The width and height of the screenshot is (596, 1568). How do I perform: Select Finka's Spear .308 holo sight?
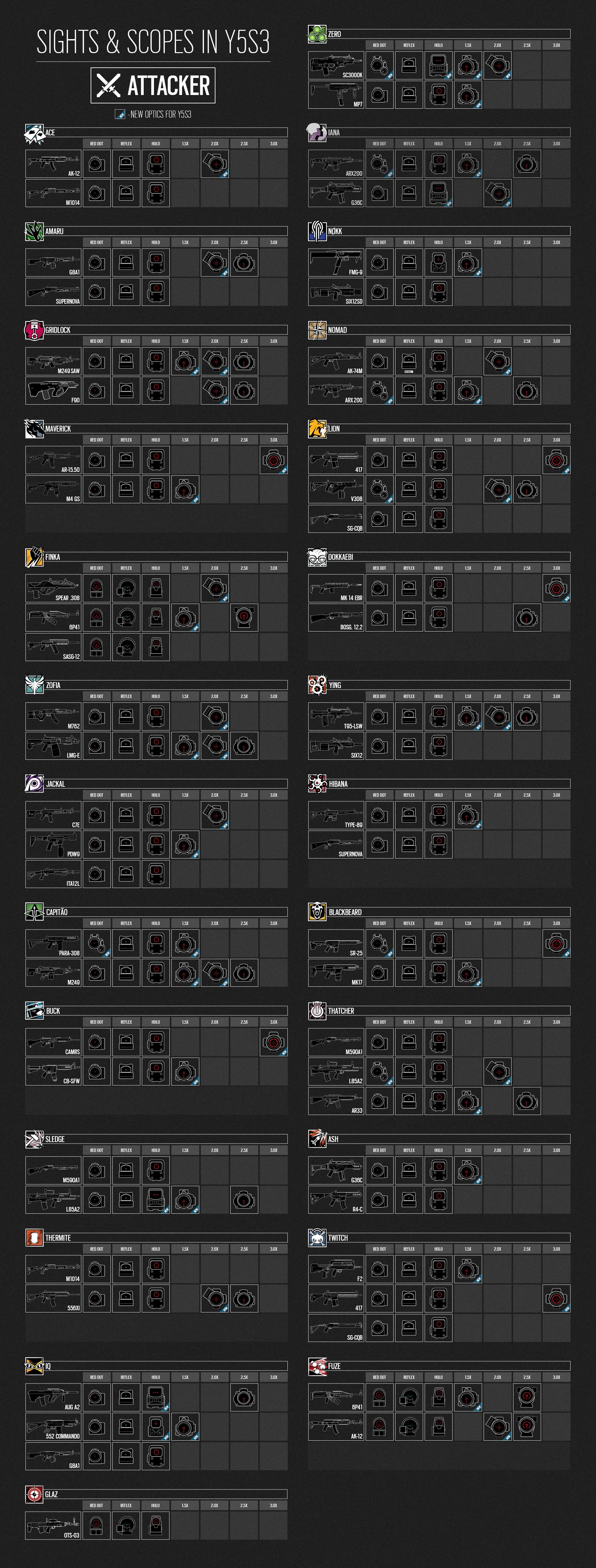coord(156,588)
